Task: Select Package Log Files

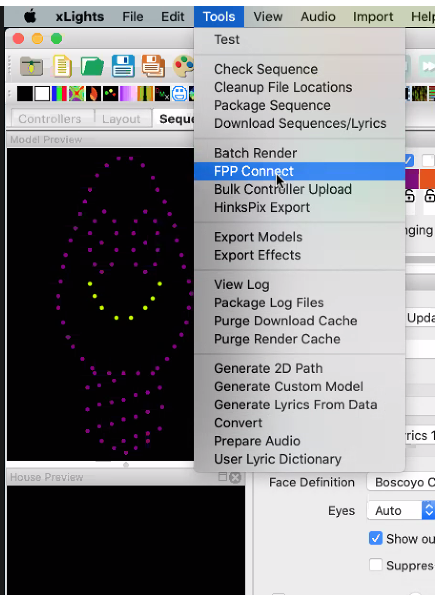Action: pyautogui.click(x=299, y=303)
